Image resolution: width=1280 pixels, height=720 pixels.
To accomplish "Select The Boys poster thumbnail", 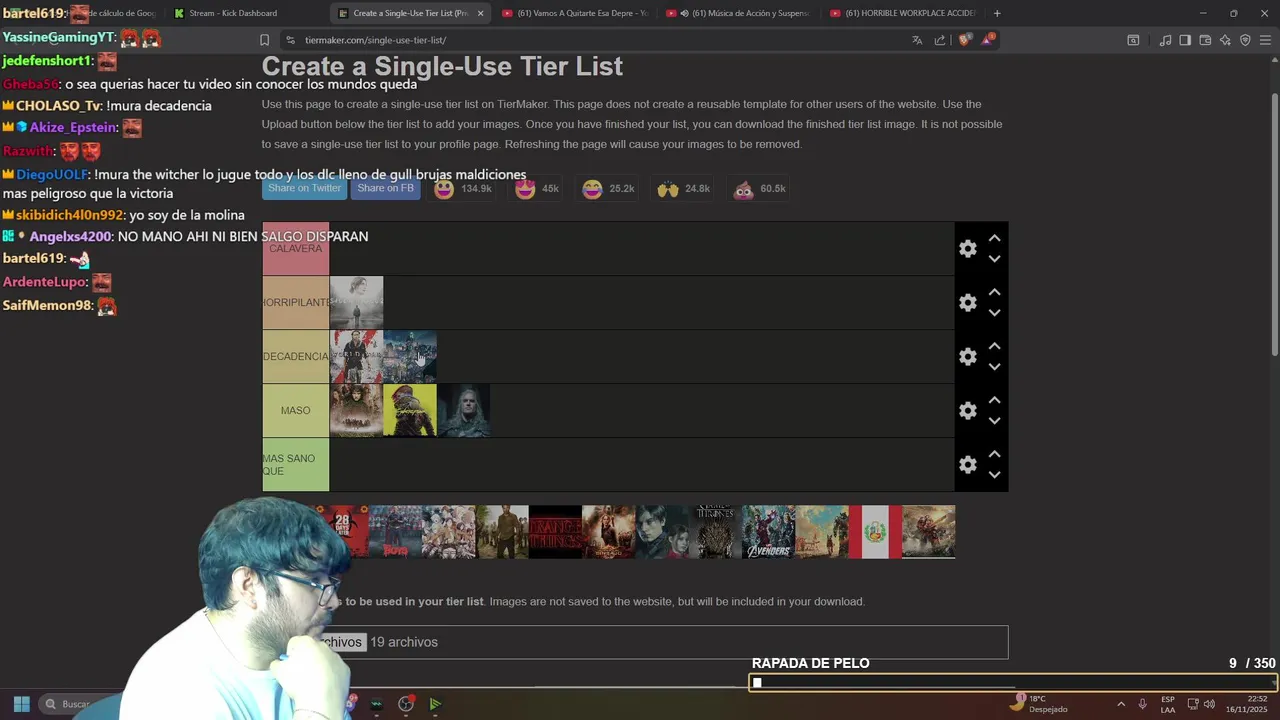I will coord(395,532).
